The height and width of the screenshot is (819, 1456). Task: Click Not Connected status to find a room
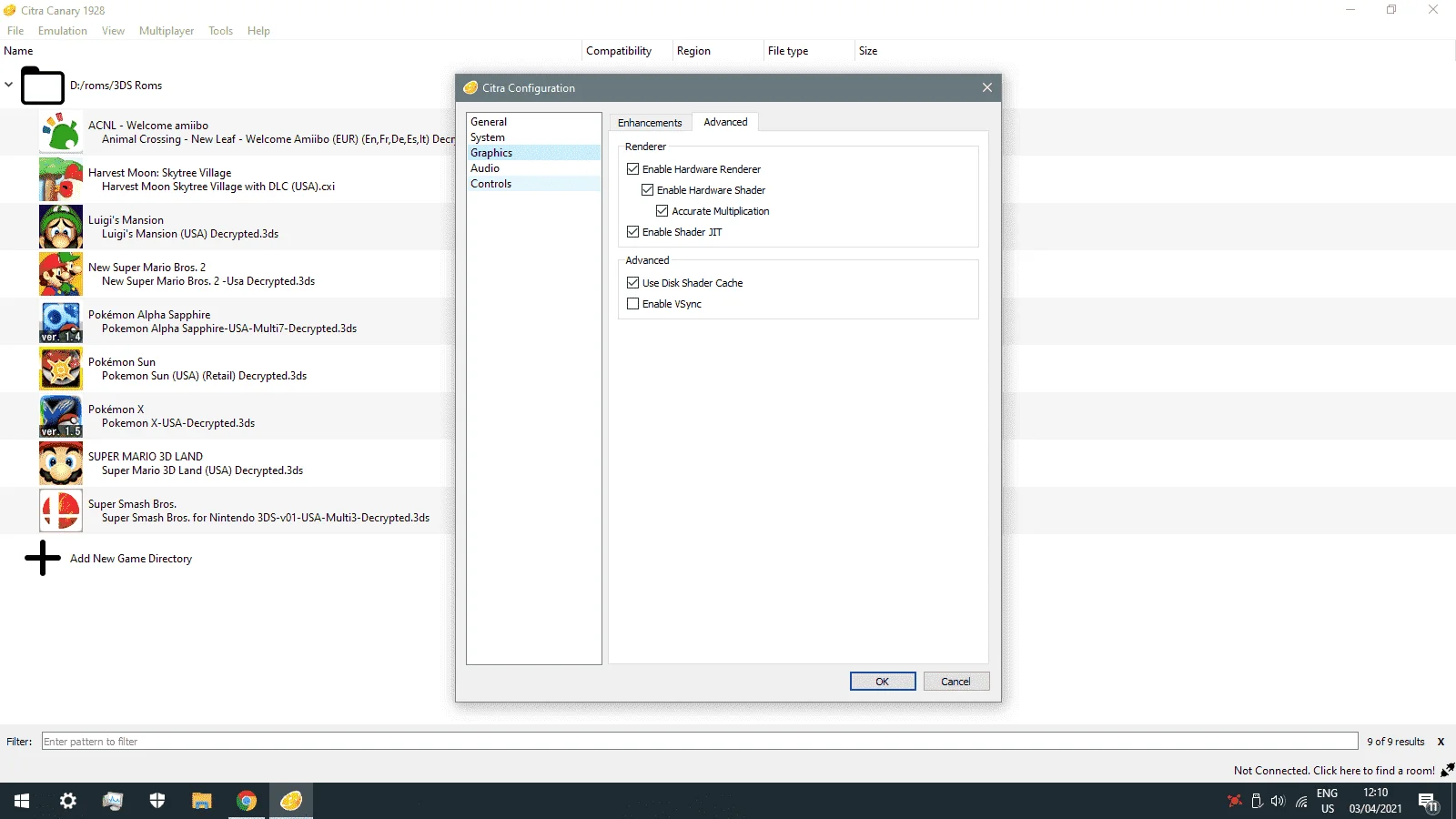1334,771
